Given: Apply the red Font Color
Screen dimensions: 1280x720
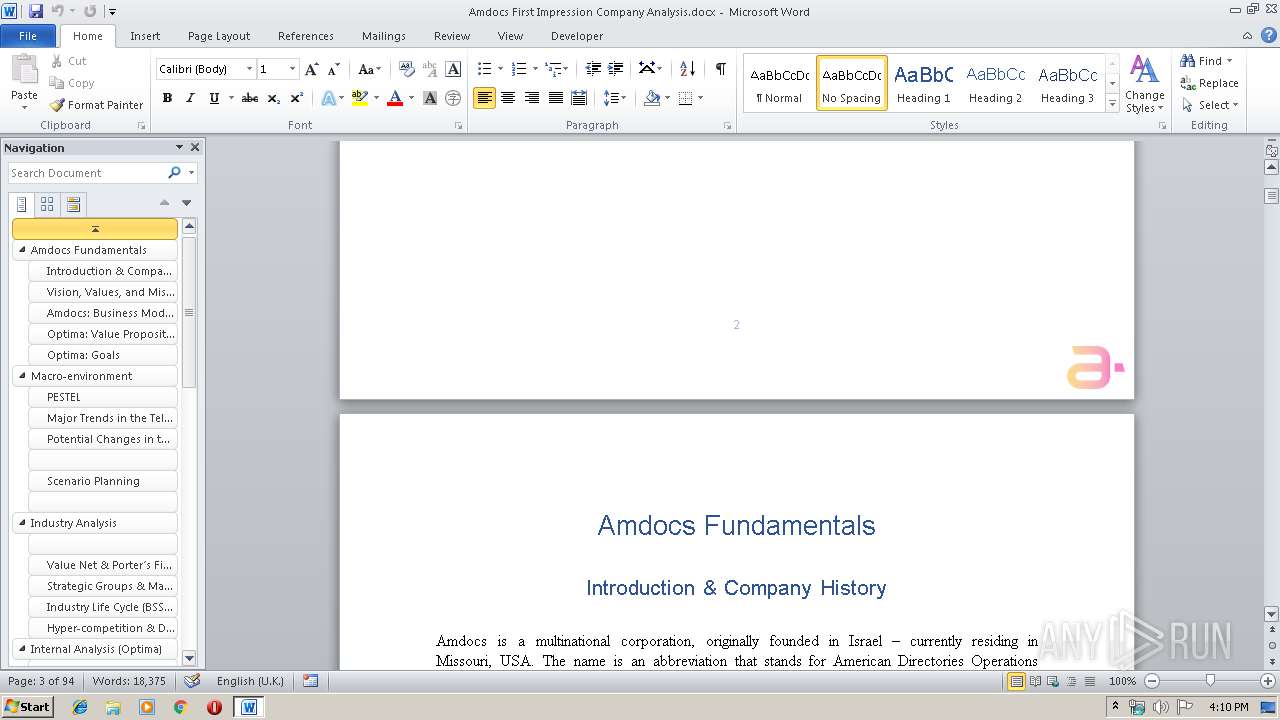Looking at the screenshot, I should coord(395,98).
